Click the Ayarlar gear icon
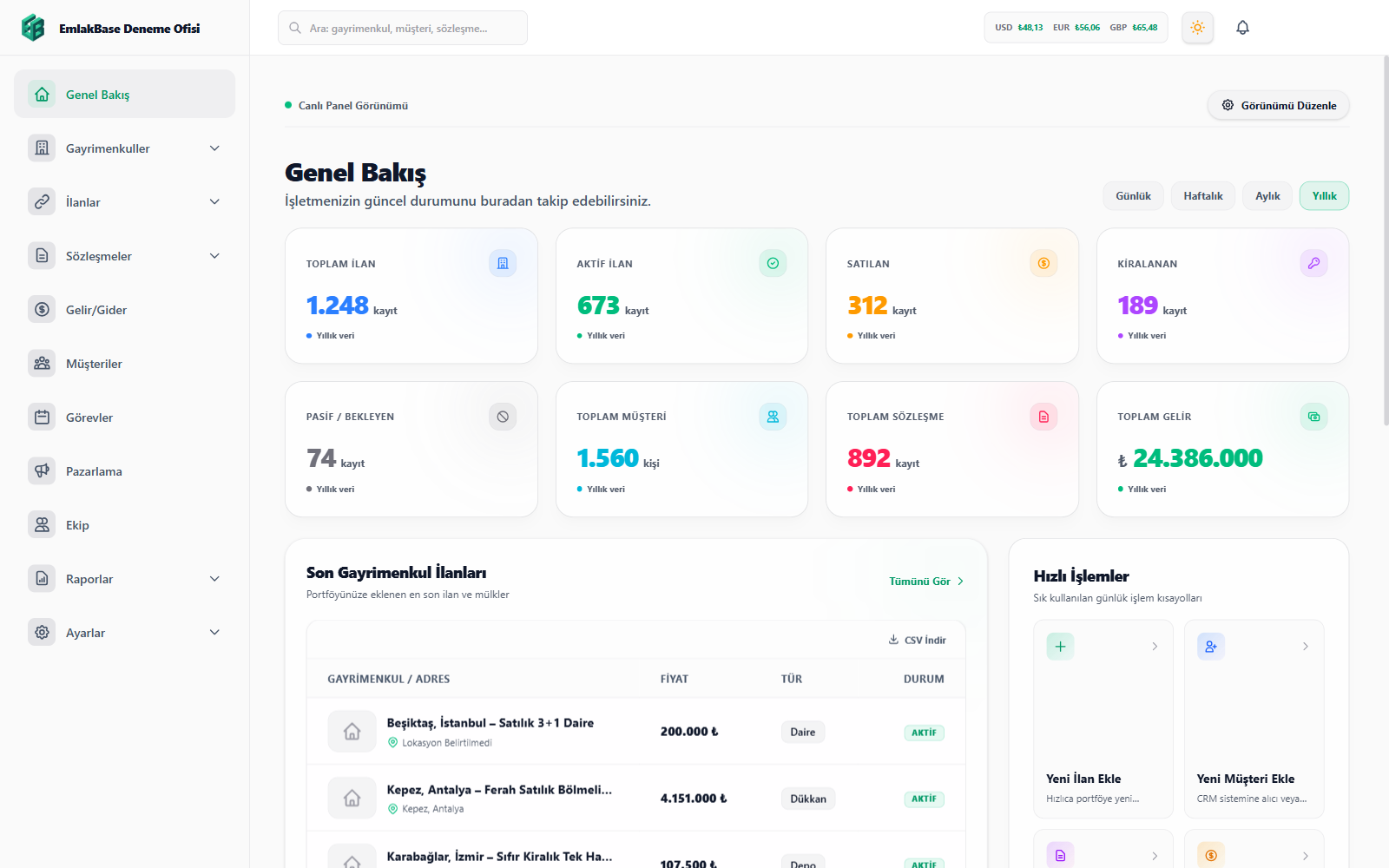This screenshot has height=868, width=1389. pos(42,632)
